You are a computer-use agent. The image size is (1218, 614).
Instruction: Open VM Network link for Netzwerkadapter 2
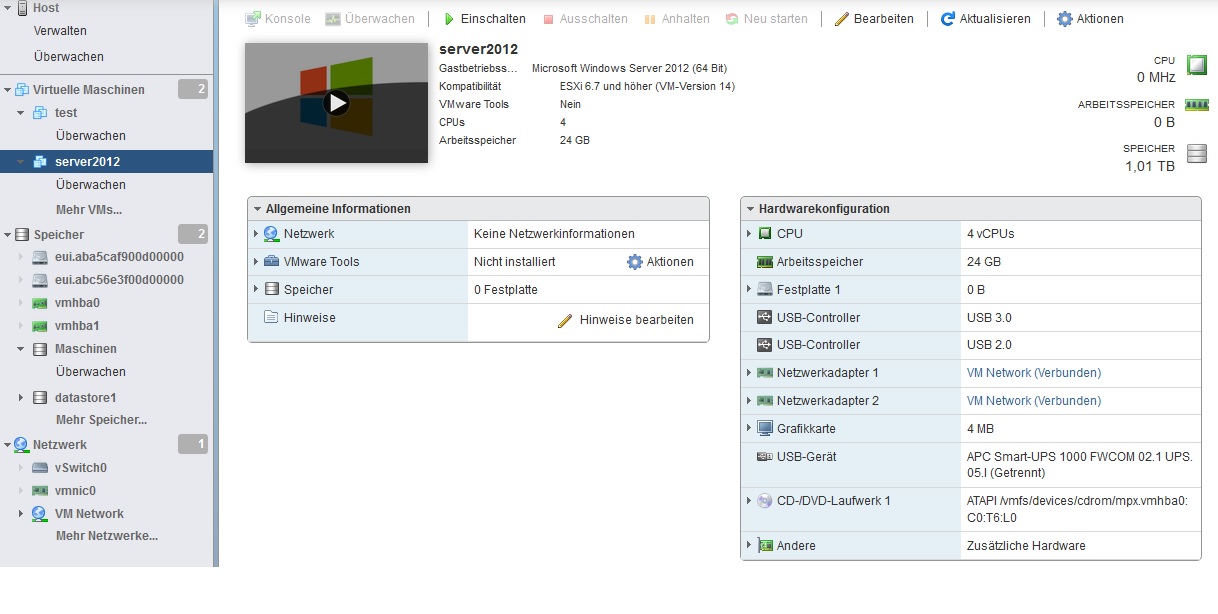point(1033,401)
